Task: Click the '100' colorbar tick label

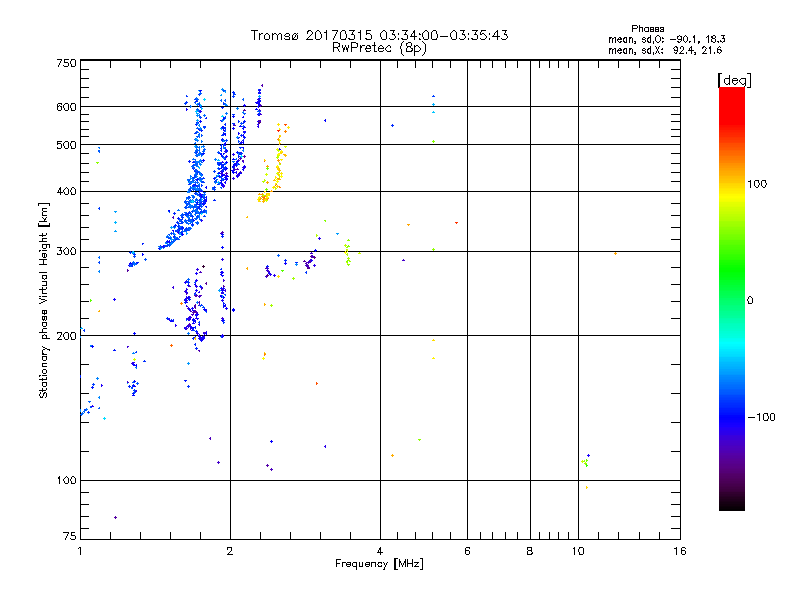Action: pyautogui.click(x=757, y=184)
